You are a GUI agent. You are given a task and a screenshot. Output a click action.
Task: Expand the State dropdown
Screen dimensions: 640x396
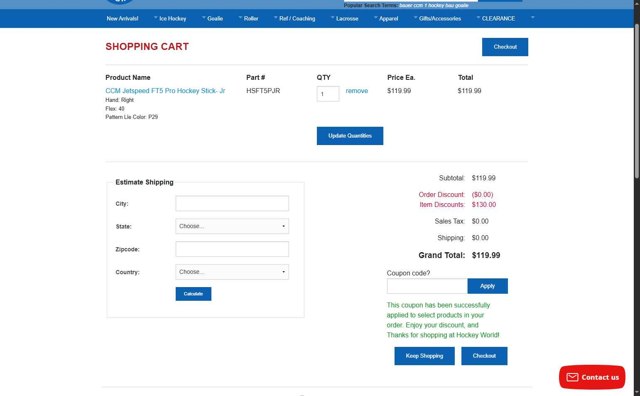[232, 226]
